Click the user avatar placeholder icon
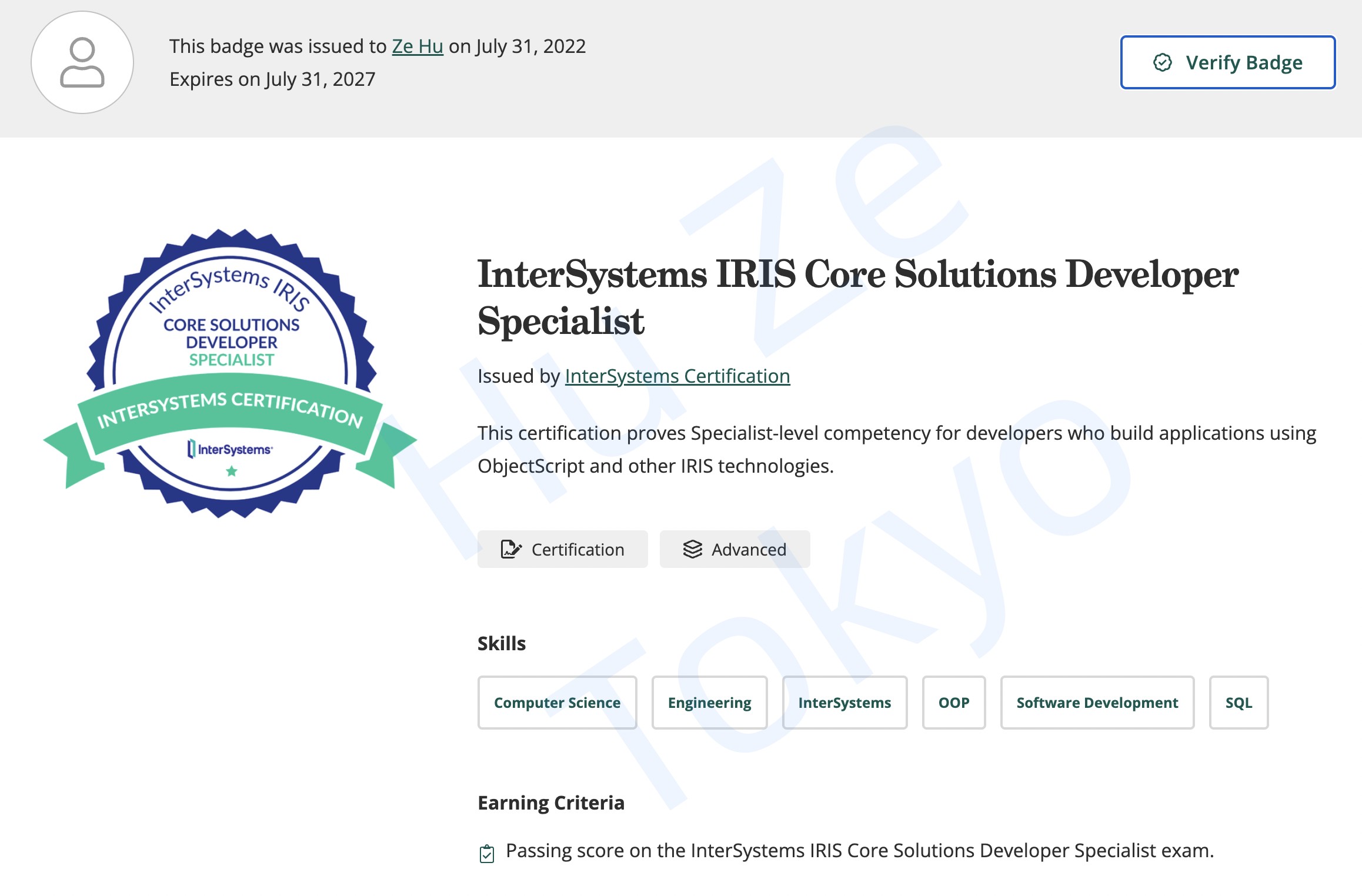The width and height of the screenshot is (1362, 896). click(x=82, y=62)
